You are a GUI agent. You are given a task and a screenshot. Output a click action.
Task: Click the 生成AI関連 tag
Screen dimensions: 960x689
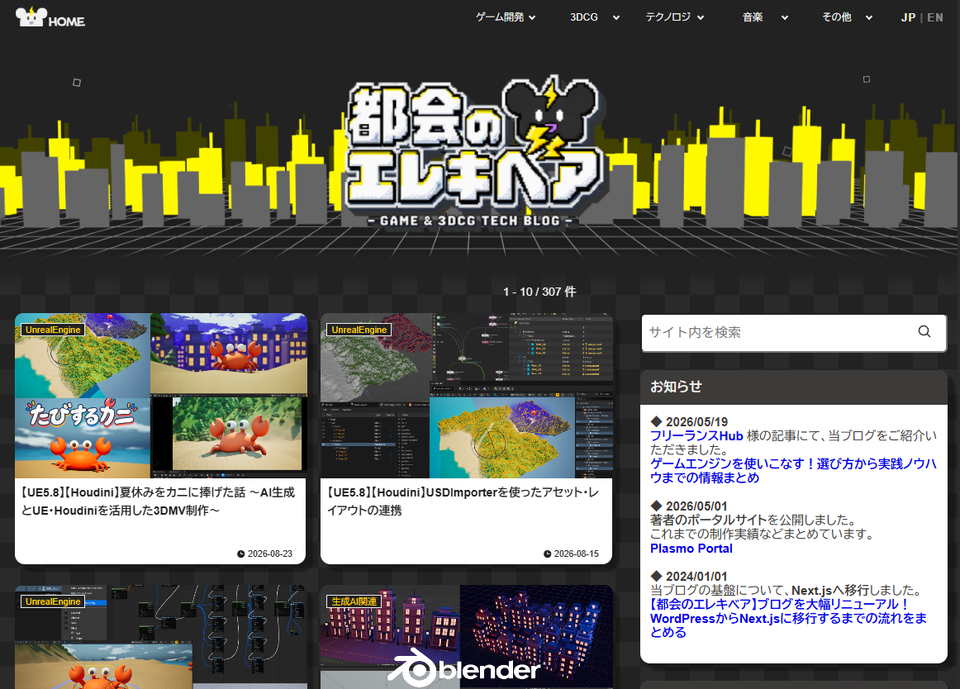pos(354,601)
